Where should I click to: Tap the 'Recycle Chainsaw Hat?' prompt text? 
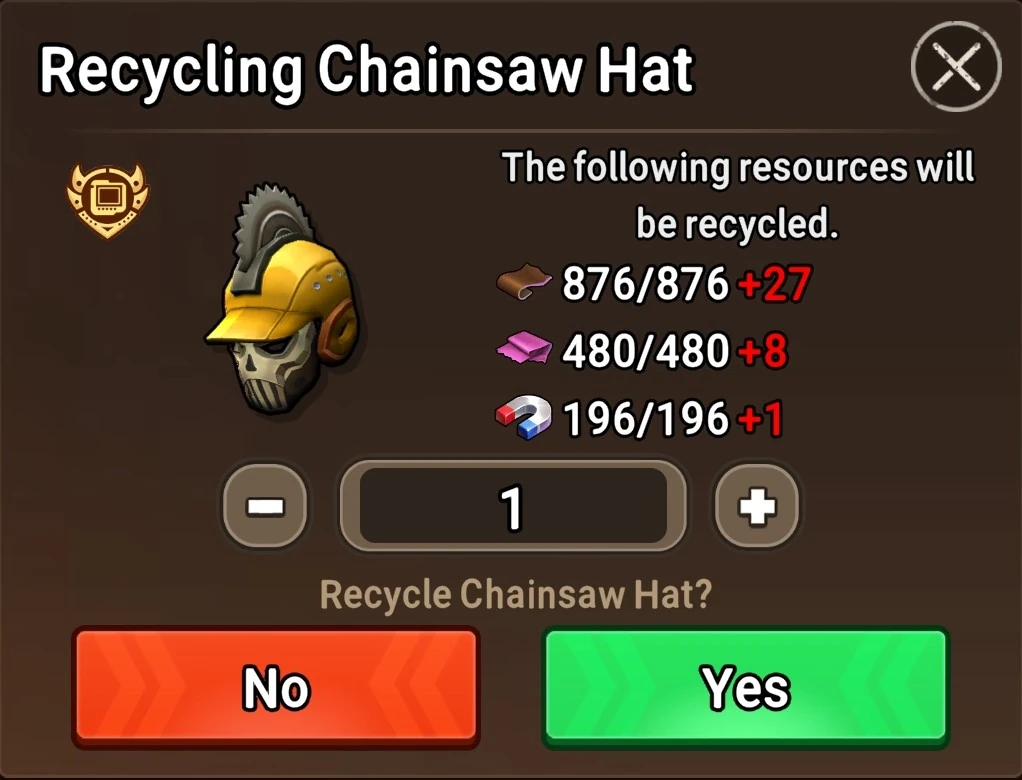point(516,594)
